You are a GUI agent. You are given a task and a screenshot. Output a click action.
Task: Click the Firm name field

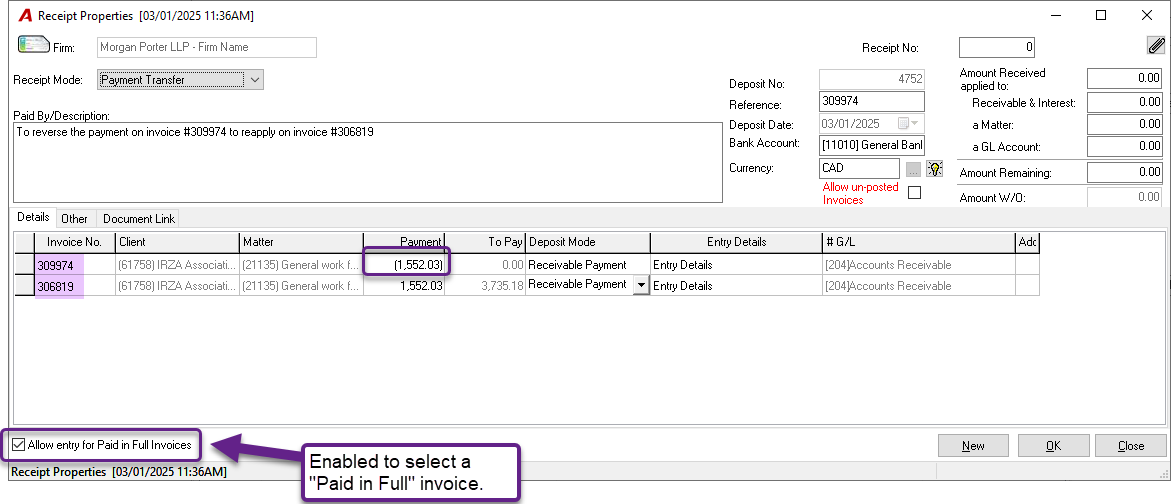click(207, 47)
